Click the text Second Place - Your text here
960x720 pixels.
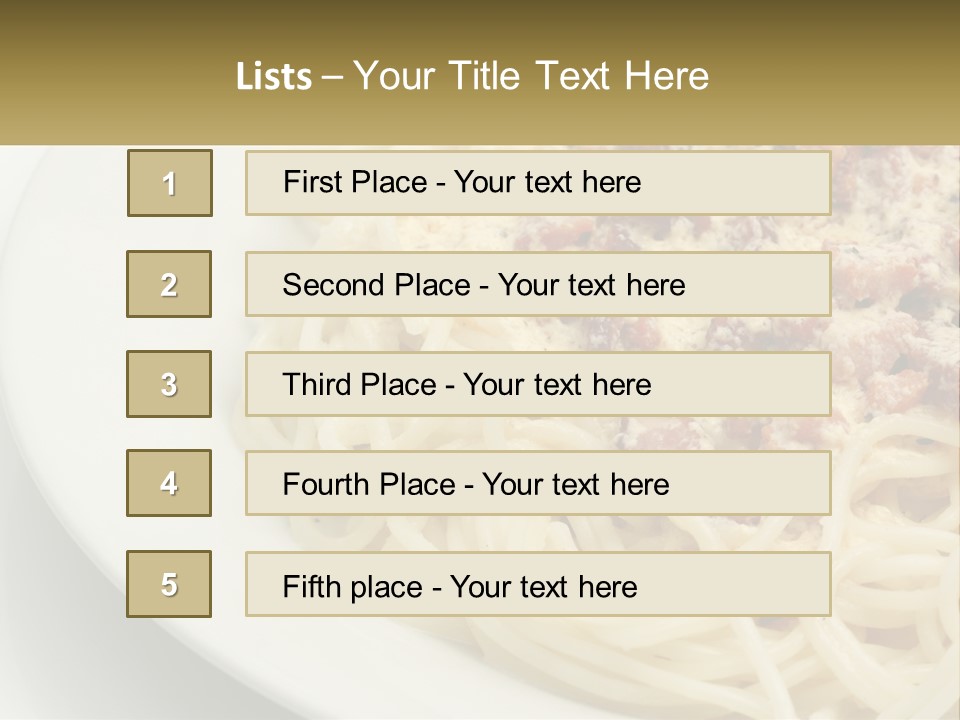(484, 285)
